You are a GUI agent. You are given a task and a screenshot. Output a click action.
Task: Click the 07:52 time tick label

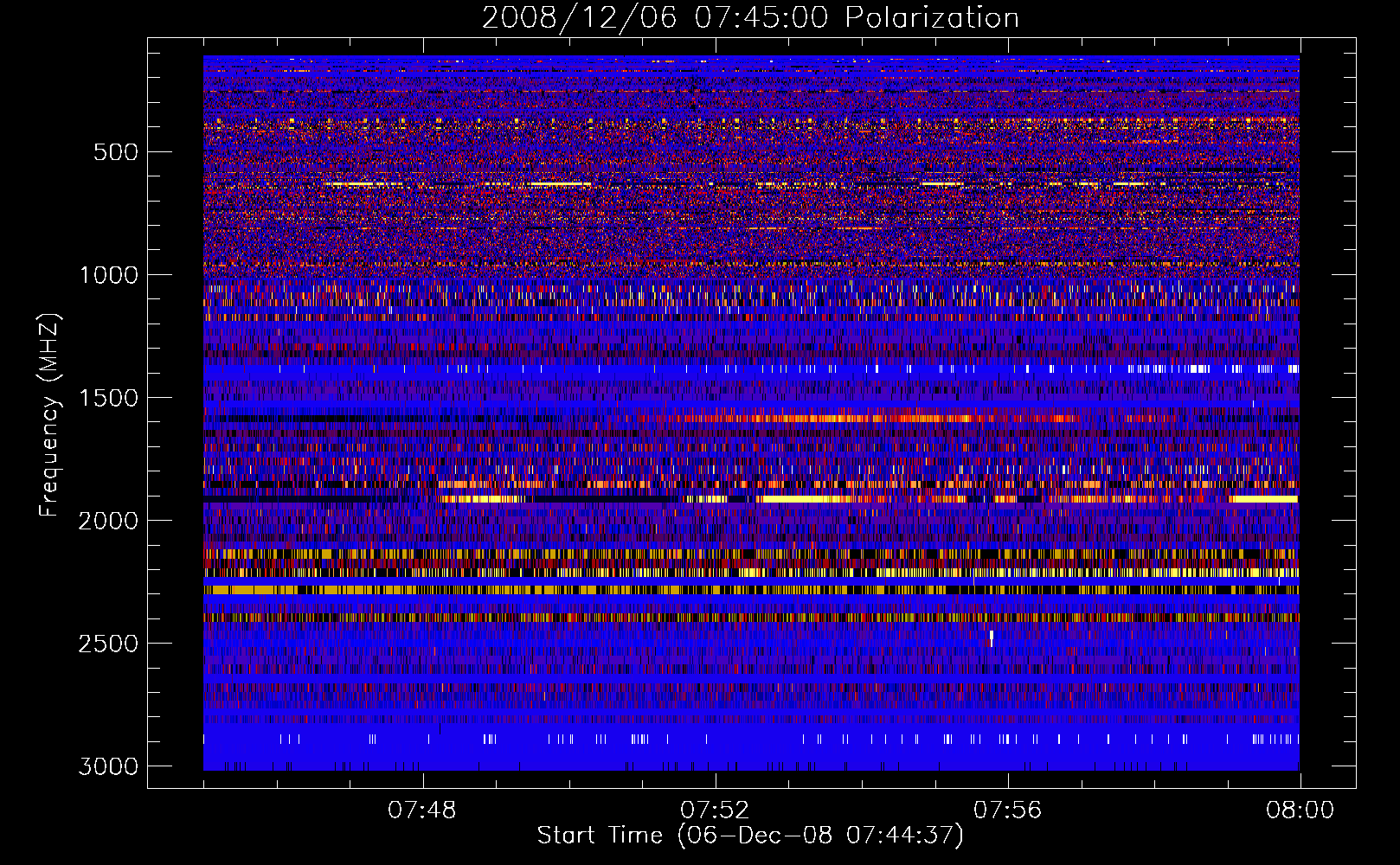click(715, 811)
